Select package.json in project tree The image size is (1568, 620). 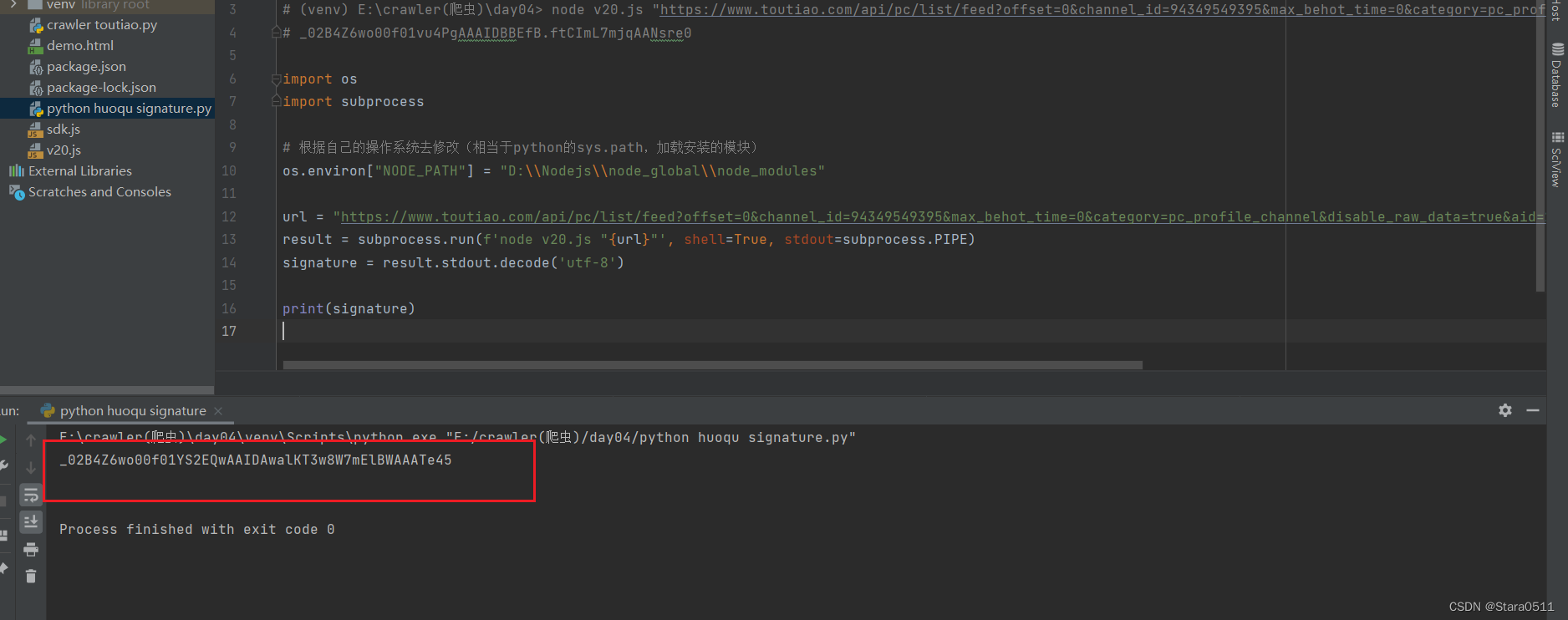86,67
